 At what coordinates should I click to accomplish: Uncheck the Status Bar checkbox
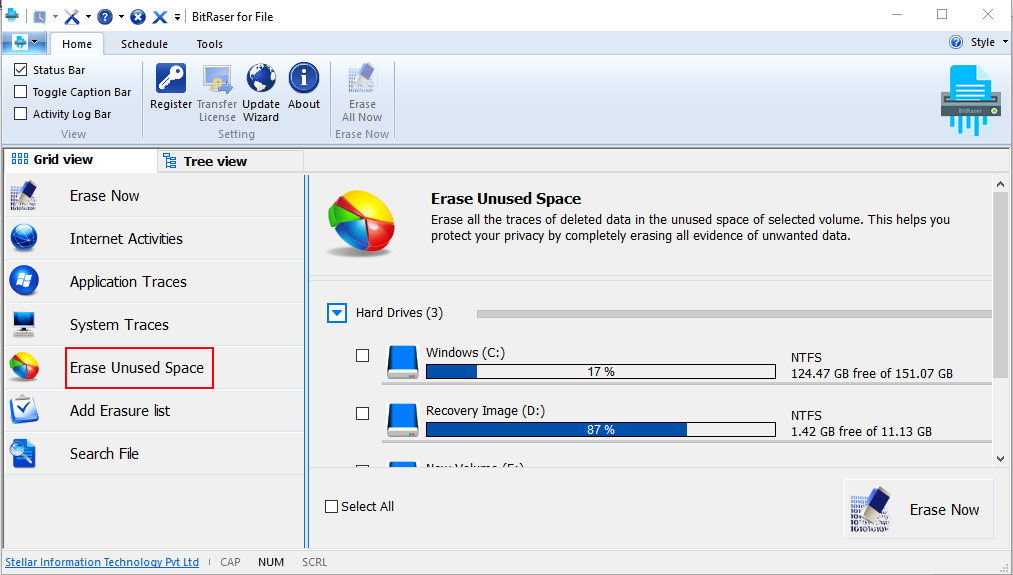21,69
